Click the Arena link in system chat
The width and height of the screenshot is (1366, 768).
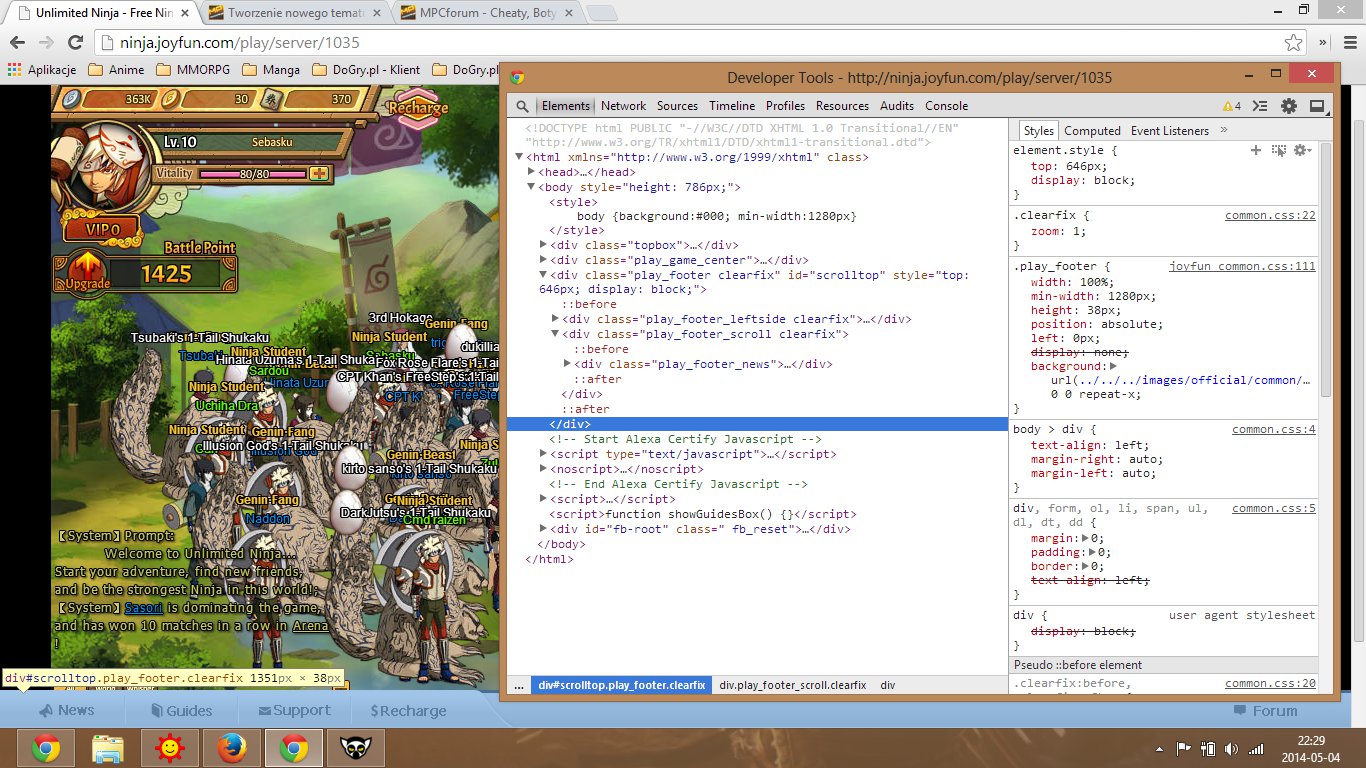tap(310, 625)
